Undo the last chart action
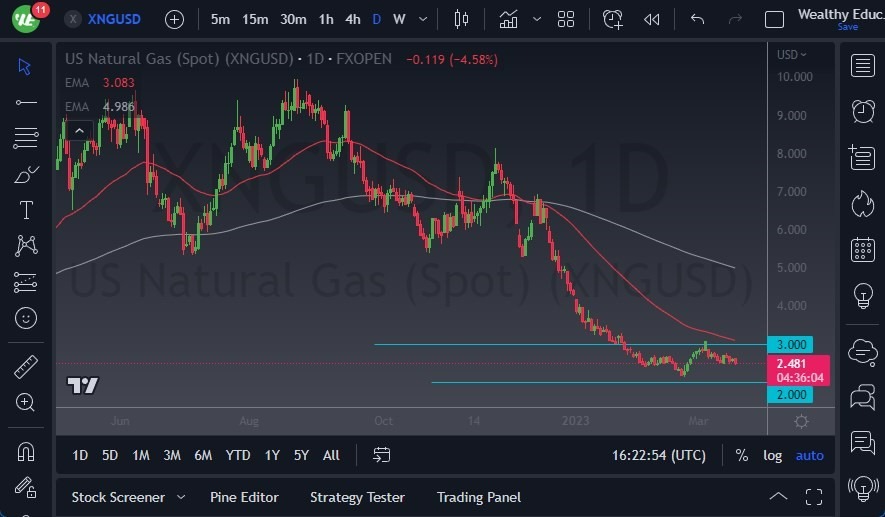The height and width of the screenshot is (517, 885). click(x=698, y=19)
